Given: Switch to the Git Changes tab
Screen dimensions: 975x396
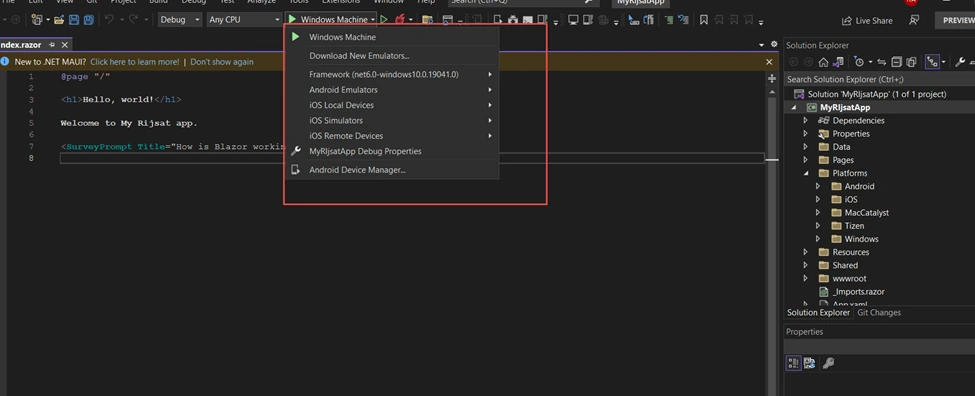Looking at the screenshot, I should tap(879, 313).
